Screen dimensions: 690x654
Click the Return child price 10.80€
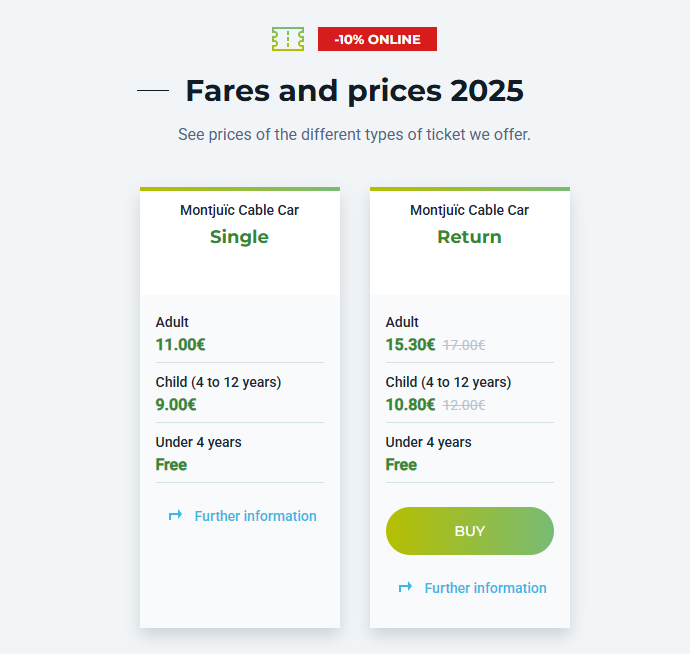pyautogui.click(x=410, y=404)
